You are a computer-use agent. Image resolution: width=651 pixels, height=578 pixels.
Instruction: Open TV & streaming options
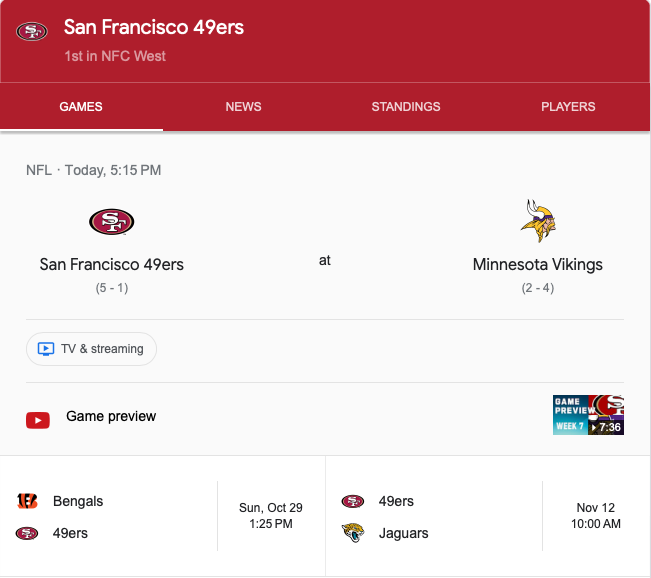point(92,349)
